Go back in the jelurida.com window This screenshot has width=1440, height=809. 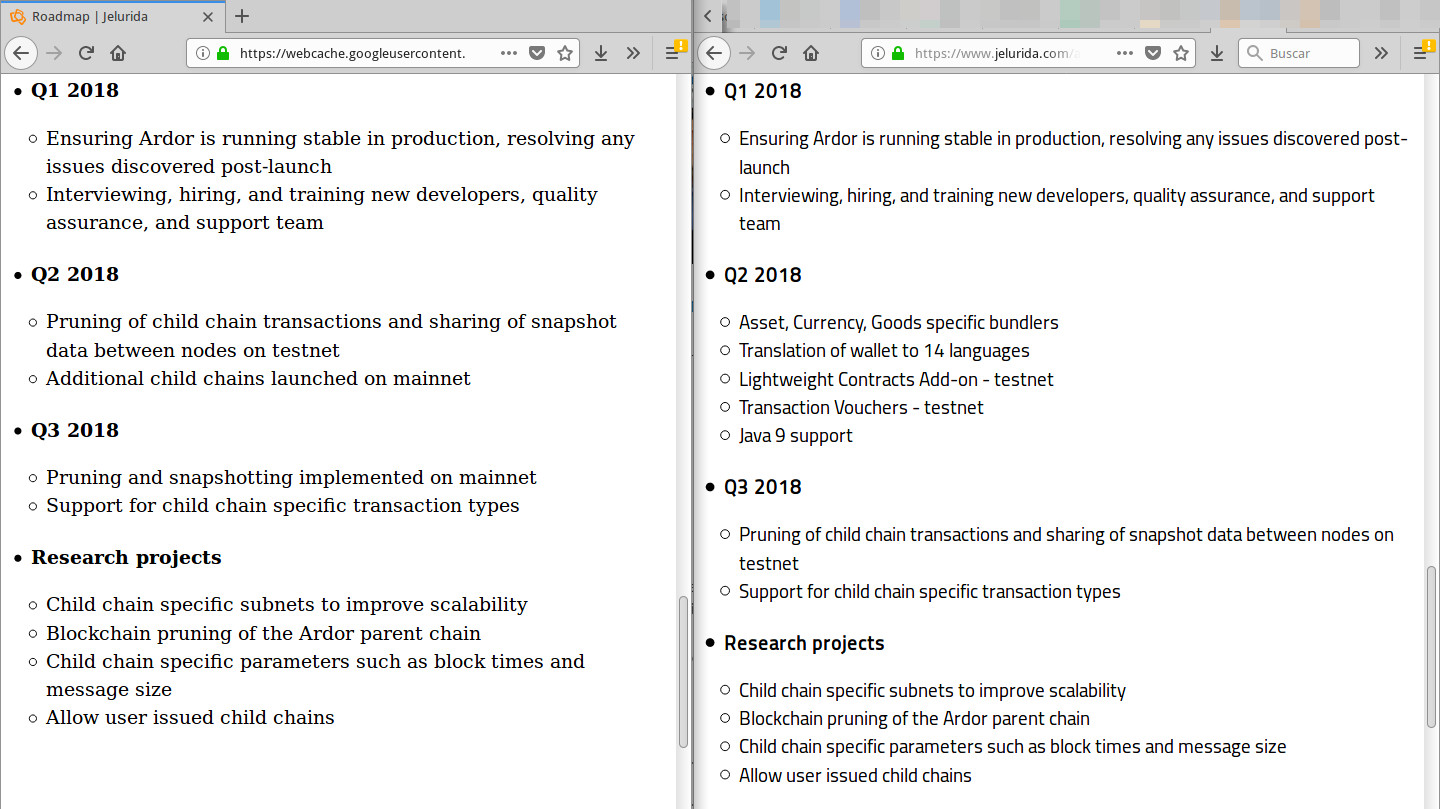[x=714, y=53]
